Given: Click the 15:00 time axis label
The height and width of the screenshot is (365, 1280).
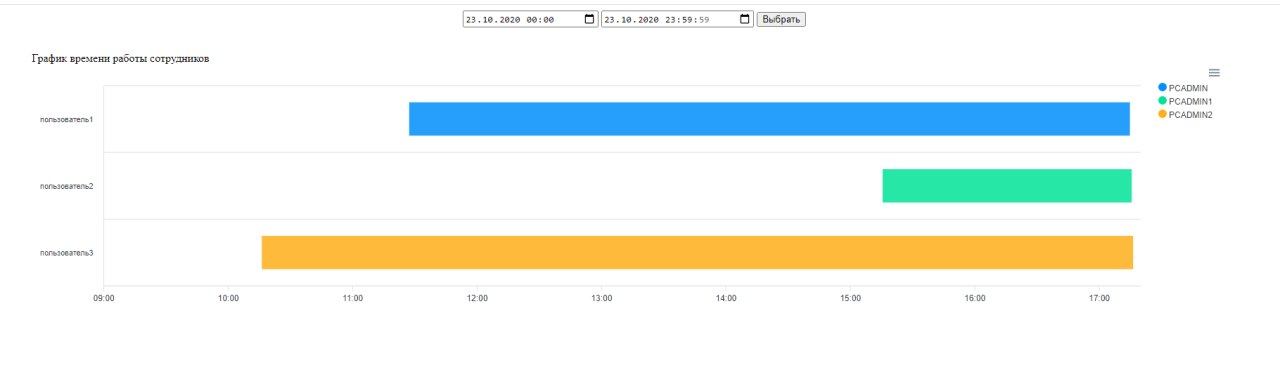Looking at the screenshot, I should (x=851, y=298).
